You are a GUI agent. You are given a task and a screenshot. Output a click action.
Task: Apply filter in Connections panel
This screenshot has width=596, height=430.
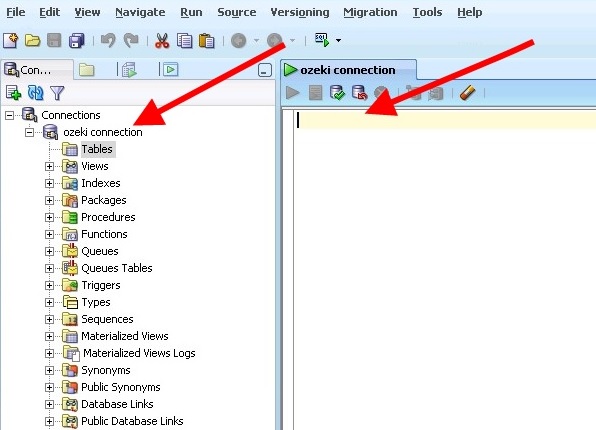(x=57, y=93)
